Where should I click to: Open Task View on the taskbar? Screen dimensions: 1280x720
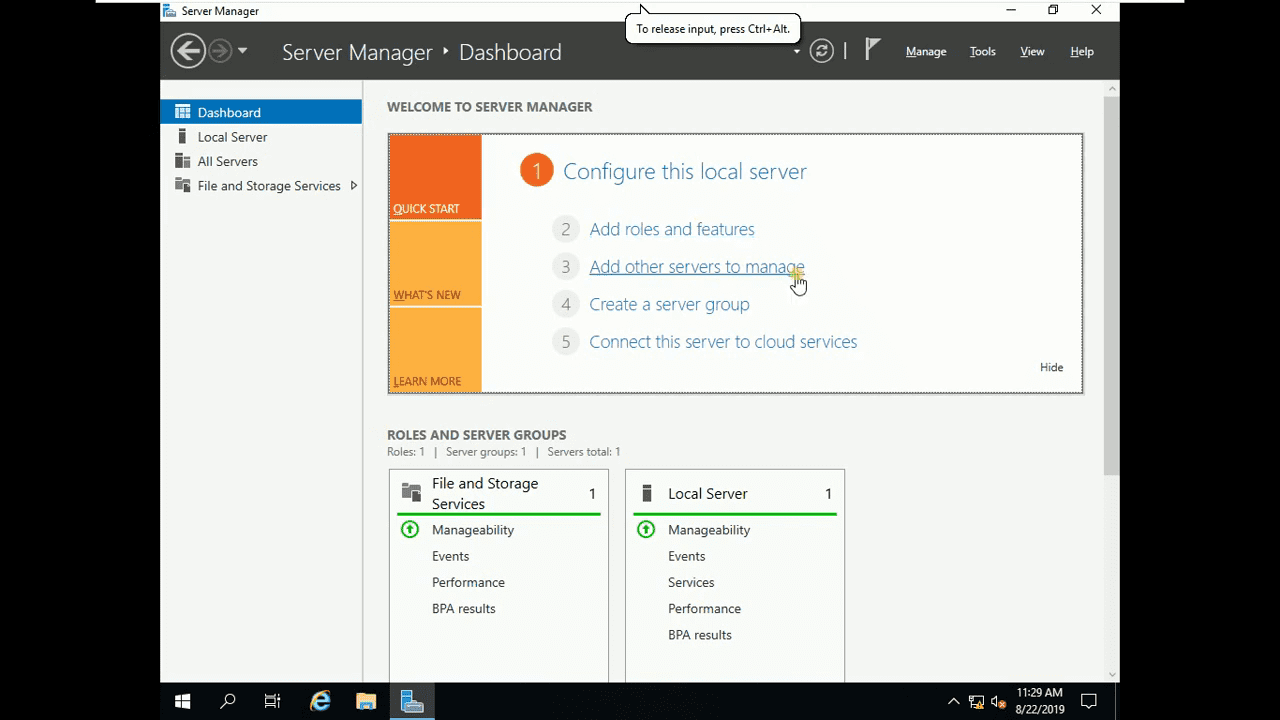click(x=272, y=701)
